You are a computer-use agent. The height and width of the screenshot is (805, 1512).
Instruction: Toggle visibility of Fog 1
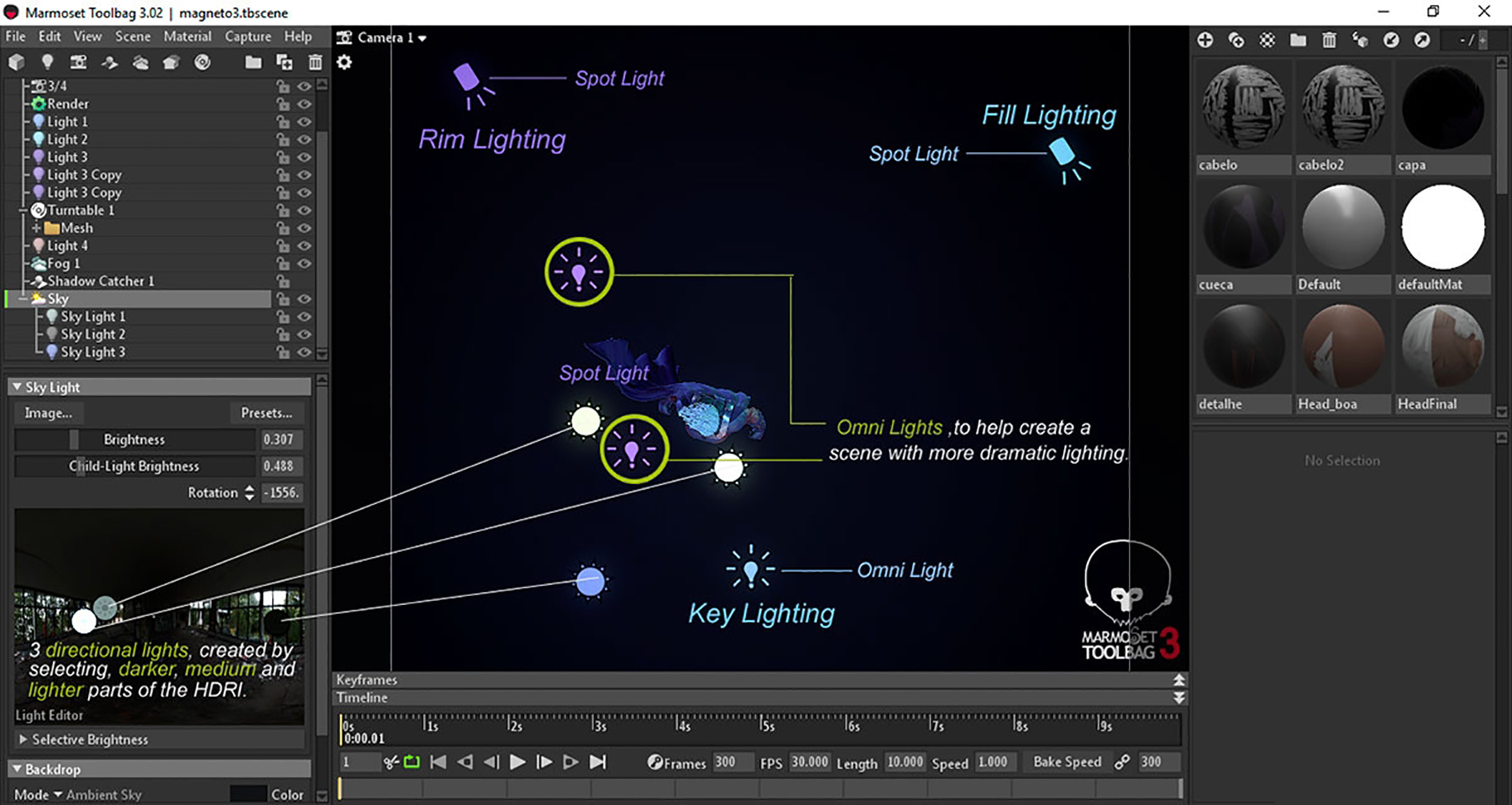(x=304, y=263)
